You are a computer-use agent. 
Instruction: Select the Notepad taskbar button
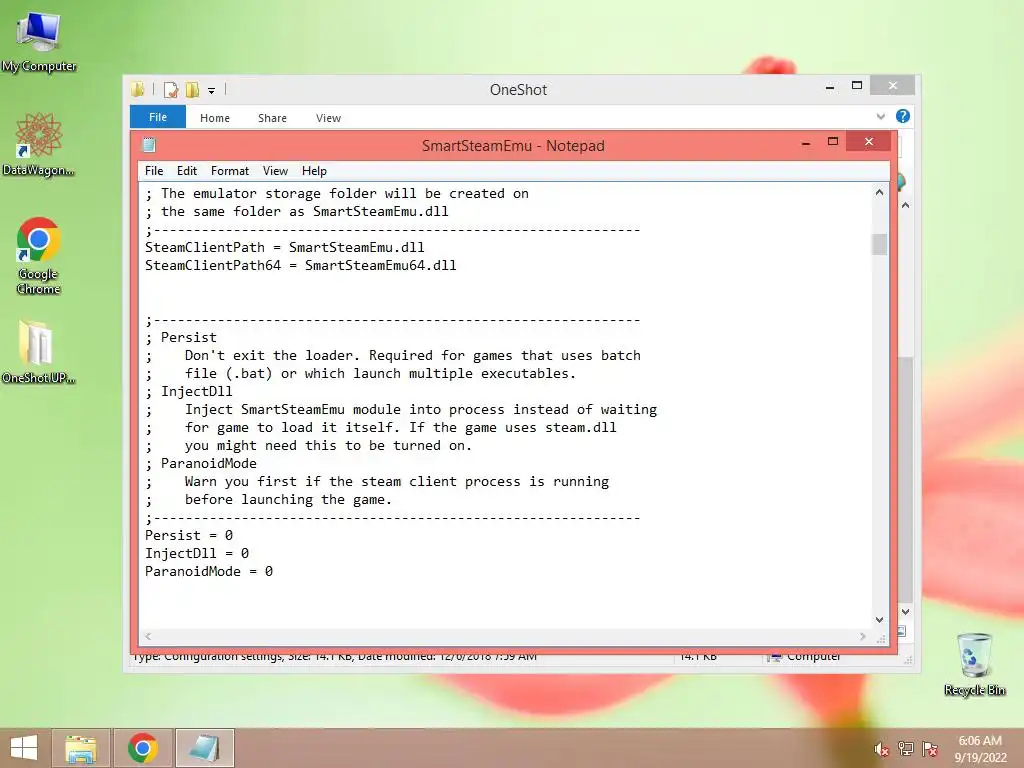pyautogui.click(x=204, y=748)
